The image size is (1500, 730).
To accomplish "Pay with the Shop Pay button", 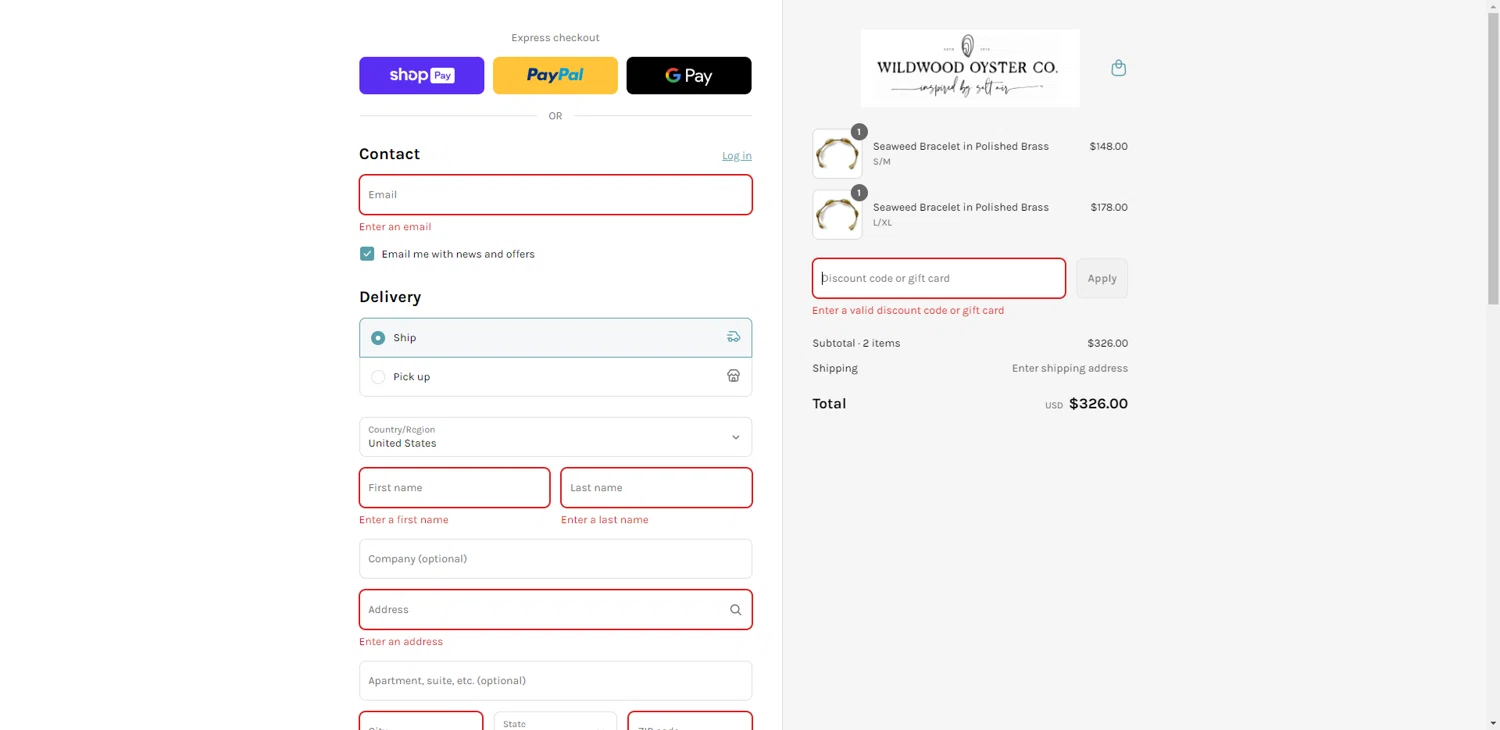I will coord(421,76).
